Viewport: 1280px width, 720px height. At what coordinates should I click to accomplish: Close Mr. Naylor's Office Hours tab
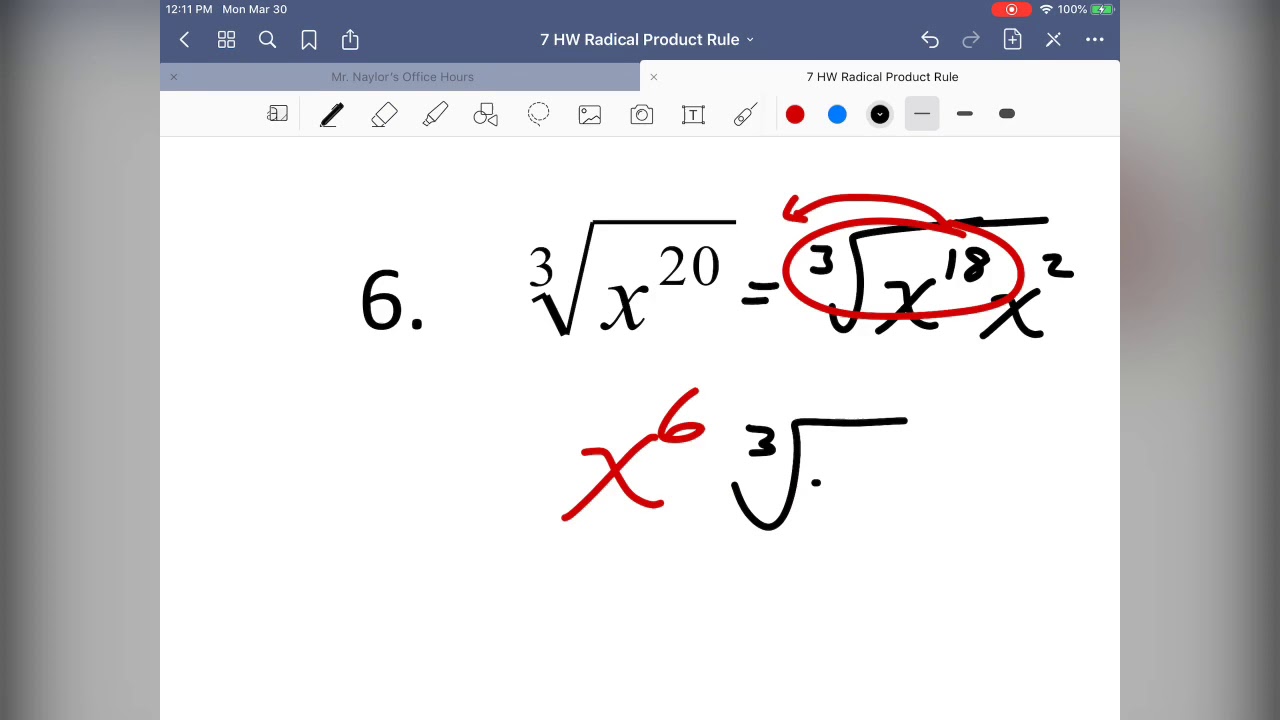pyautogui.click(x=173, y=77)
